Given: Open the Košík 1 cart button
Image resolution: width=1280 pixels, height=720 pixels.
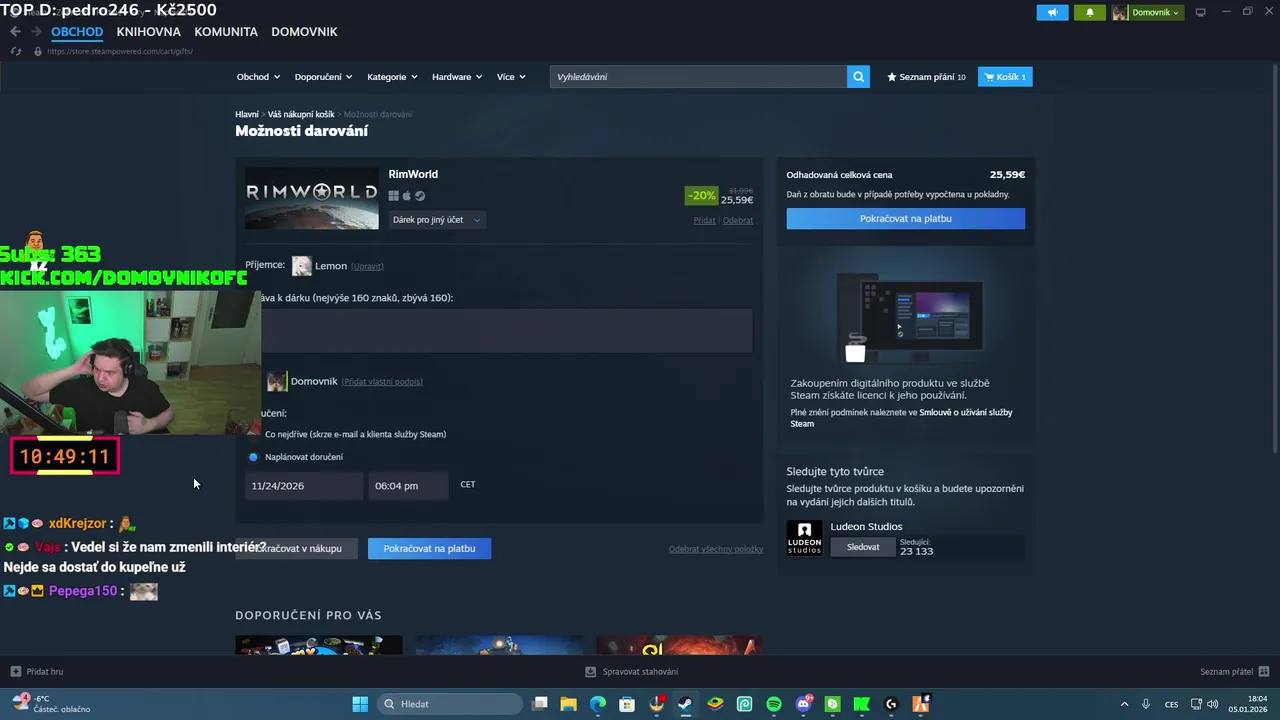Looking at the screenshot, I should click(1005, 76).
